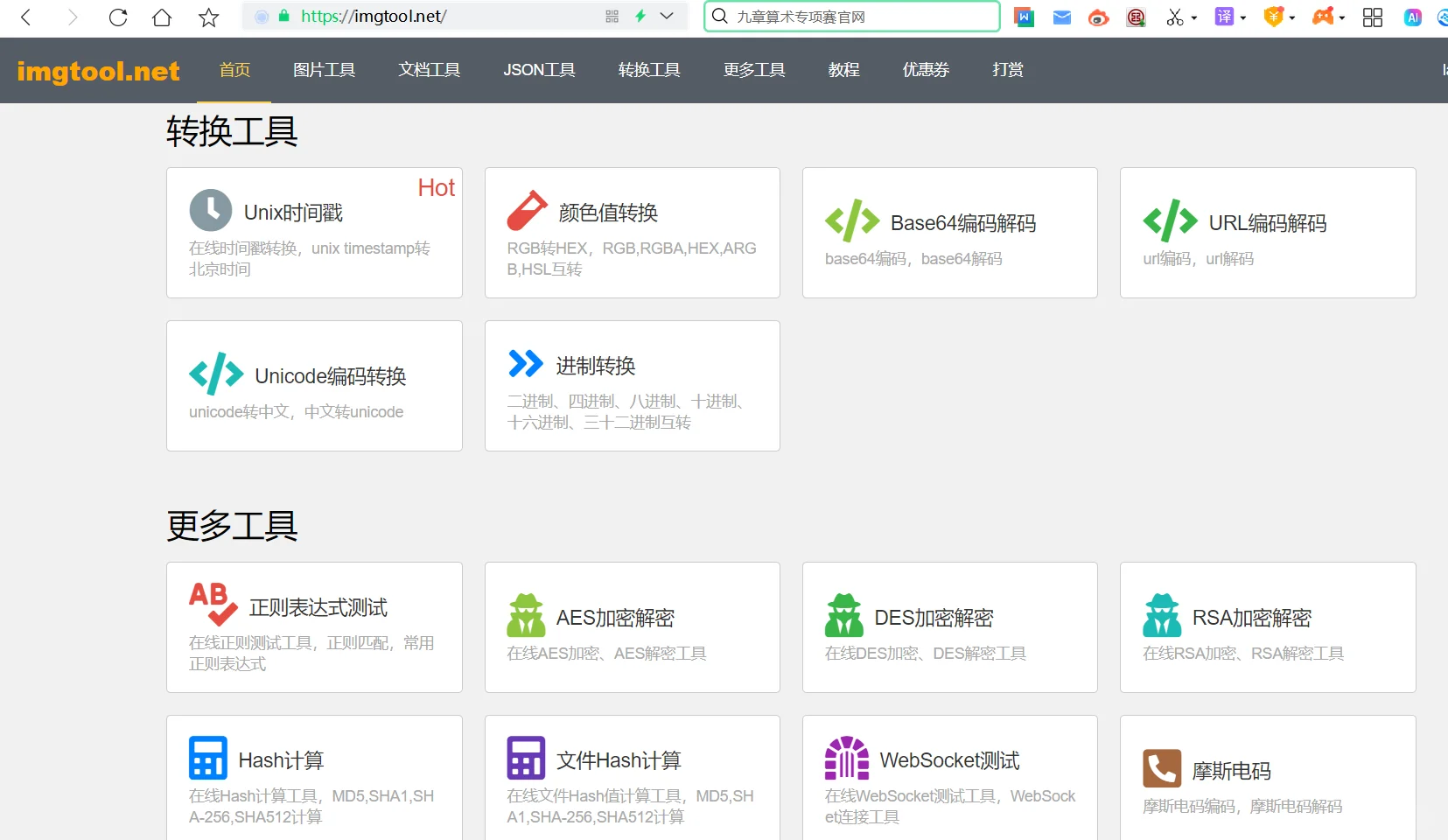The height and width of the screenshot is (840, 1448).
Task: Expand the scissors screenshot tool dropdown
Action: 1193,17
